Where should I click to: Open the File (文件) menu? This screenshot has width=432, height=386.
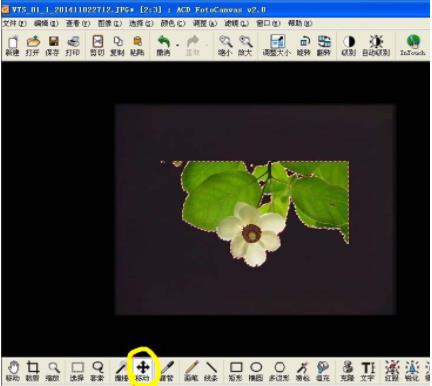(x=15, y=23)
